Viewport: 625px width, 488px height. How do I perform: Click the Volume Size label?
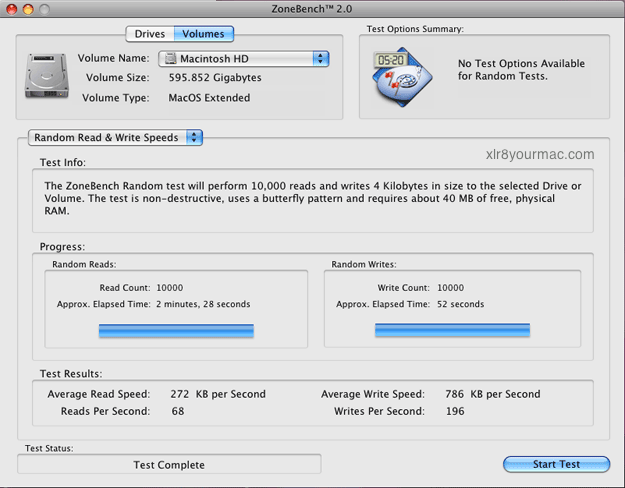coord(118,77)
